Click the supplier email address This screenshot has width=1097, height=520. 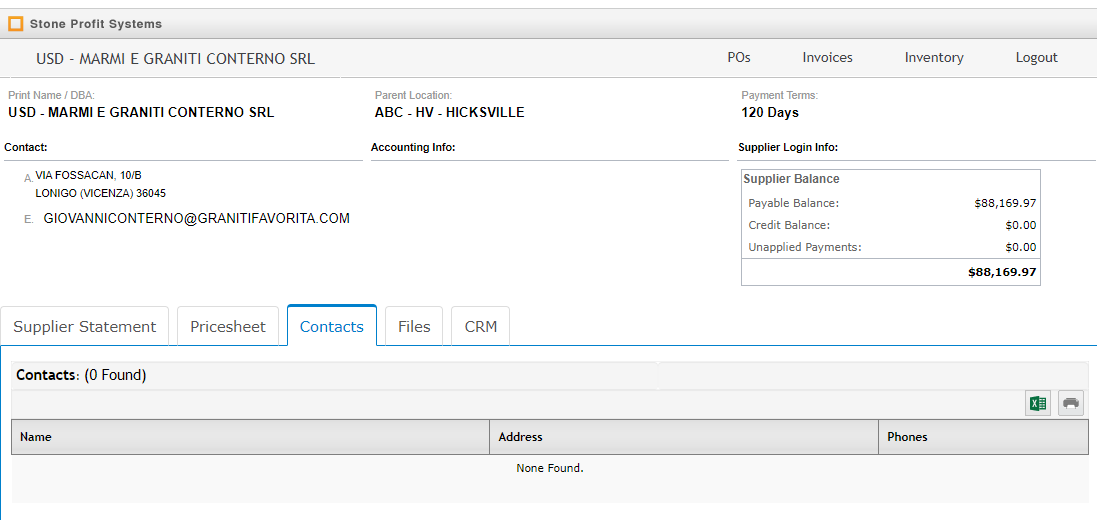(197, 218)
